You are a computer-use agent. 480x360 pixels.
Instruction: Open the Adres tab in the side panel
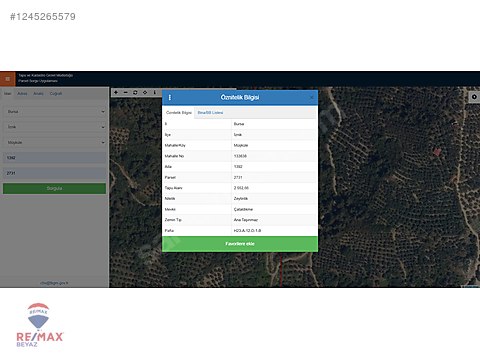[22, 94]
